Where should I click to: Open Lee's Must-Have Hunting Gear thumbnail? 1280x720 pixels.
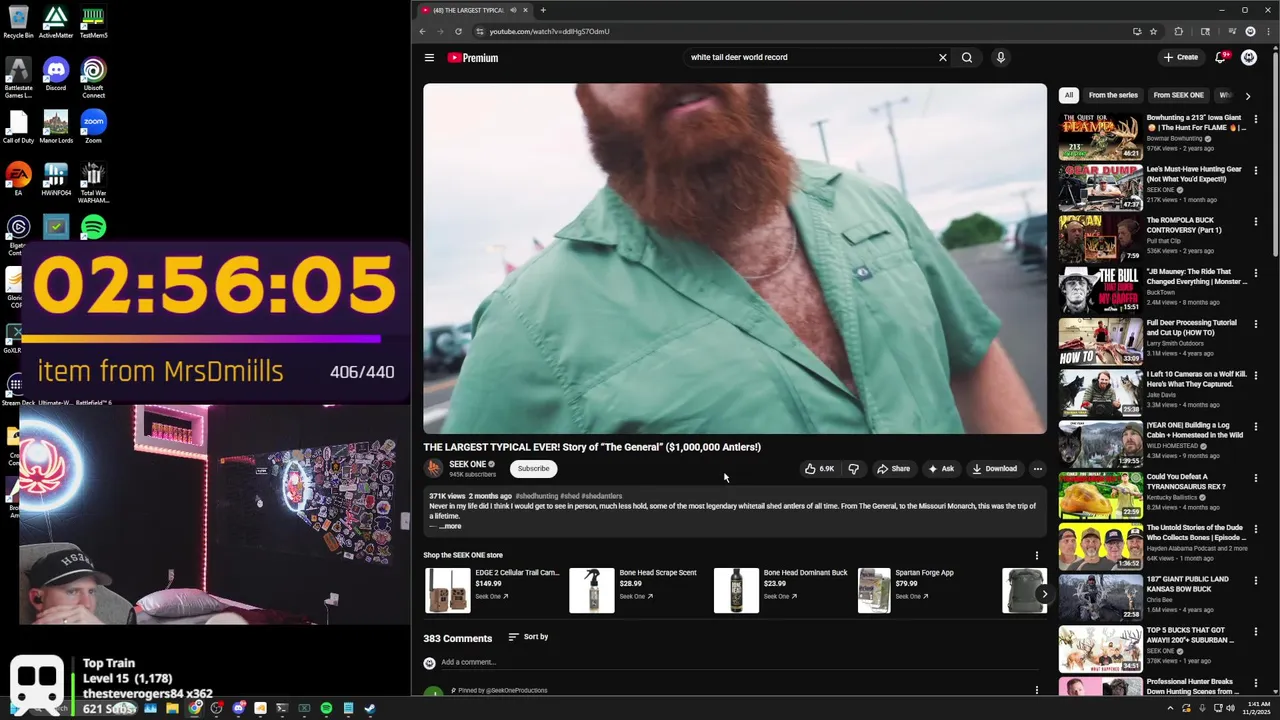click(1100, 186)
